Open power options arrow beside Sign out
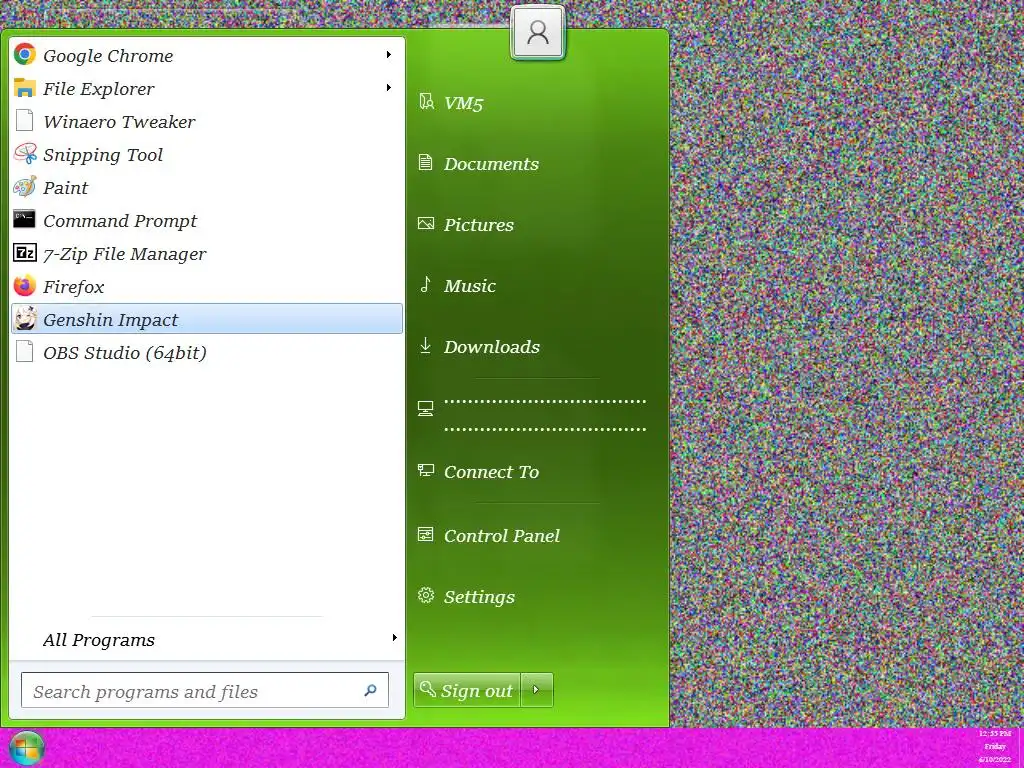The image size is (1024, 768). [537, 690]
